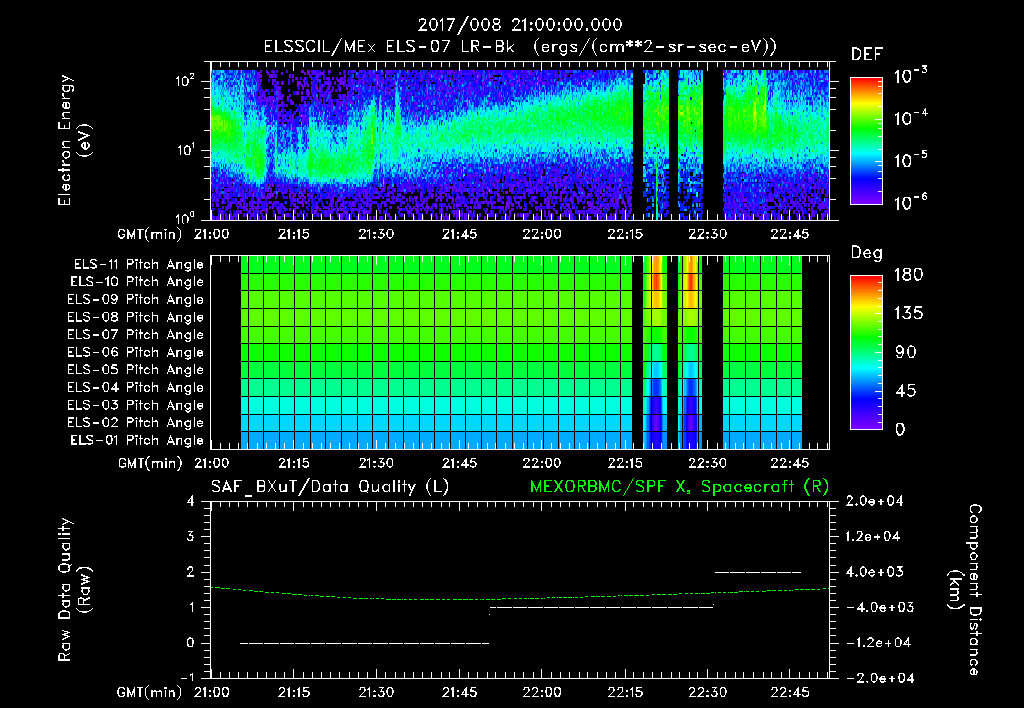Viewport: 1024px width, 708px height.
Task: Click the ELS-10 Pitch Angle row label
Action: (x=137, y=282)
